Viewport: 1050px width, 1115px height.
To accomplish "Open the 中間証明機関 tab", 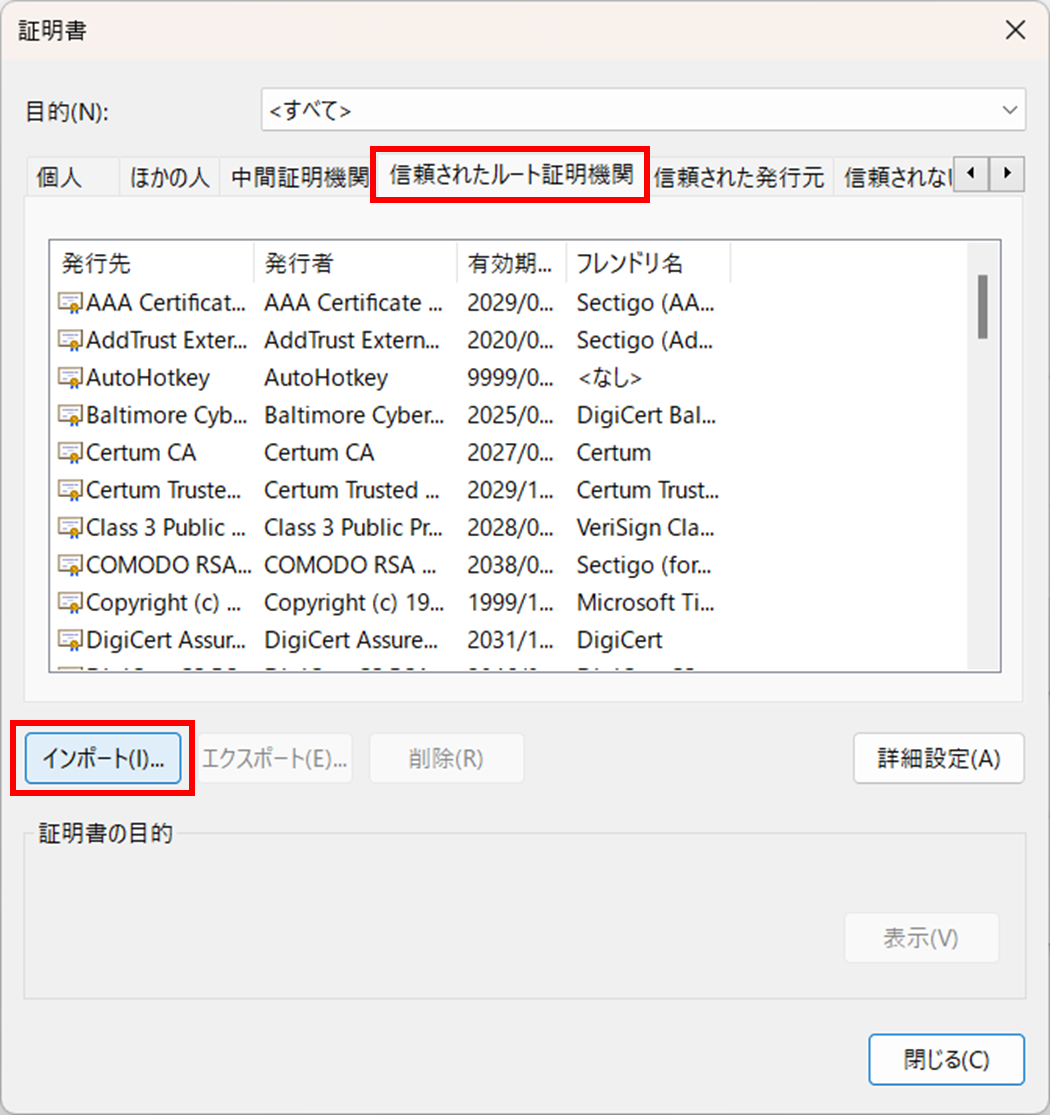I will coord(299,178).
